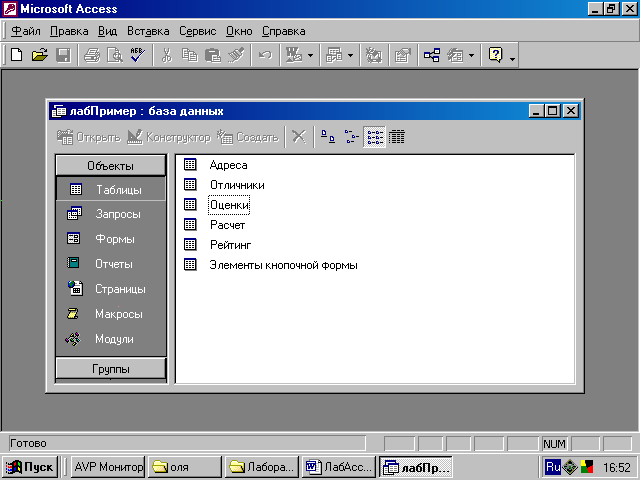Viewport: 640px width, 480px height.
Task: Click the New database toolbar icon
Action: click(x=16, y=55)
